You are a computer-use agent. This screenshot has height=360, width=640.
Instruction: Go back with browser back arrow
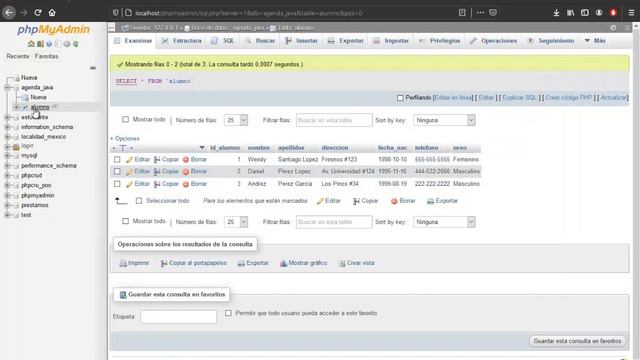click(x=9, y=13)
